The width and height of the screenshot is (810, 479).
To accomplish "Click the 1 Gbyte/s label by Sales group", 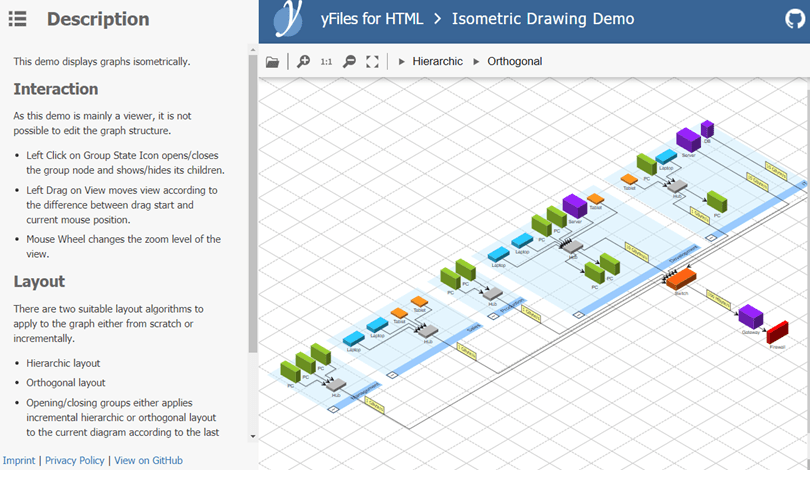I will (x=466, y=351).
